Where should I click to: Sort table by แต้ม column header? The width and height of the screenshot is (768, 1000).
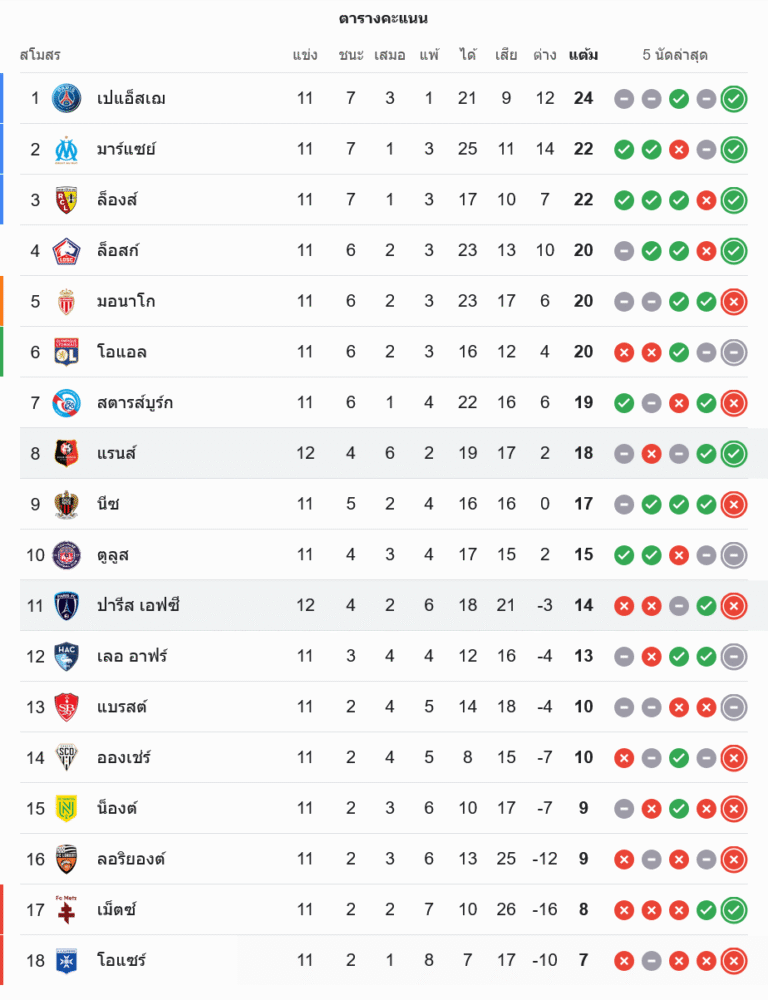point(583,55)
